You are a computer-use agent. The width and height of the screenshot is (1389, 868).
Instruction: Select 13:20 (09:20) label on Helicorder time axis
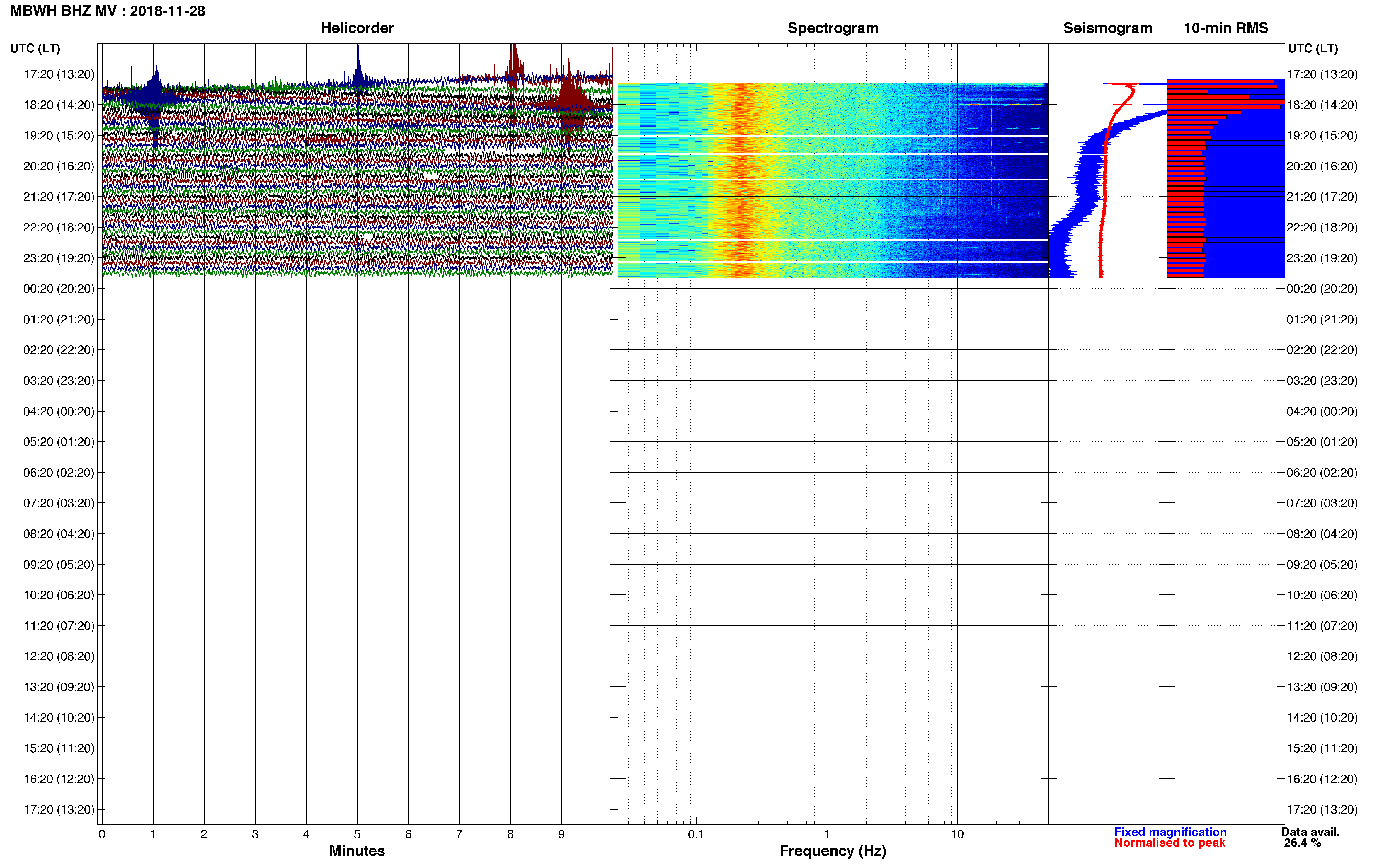[x=59, y=687]
